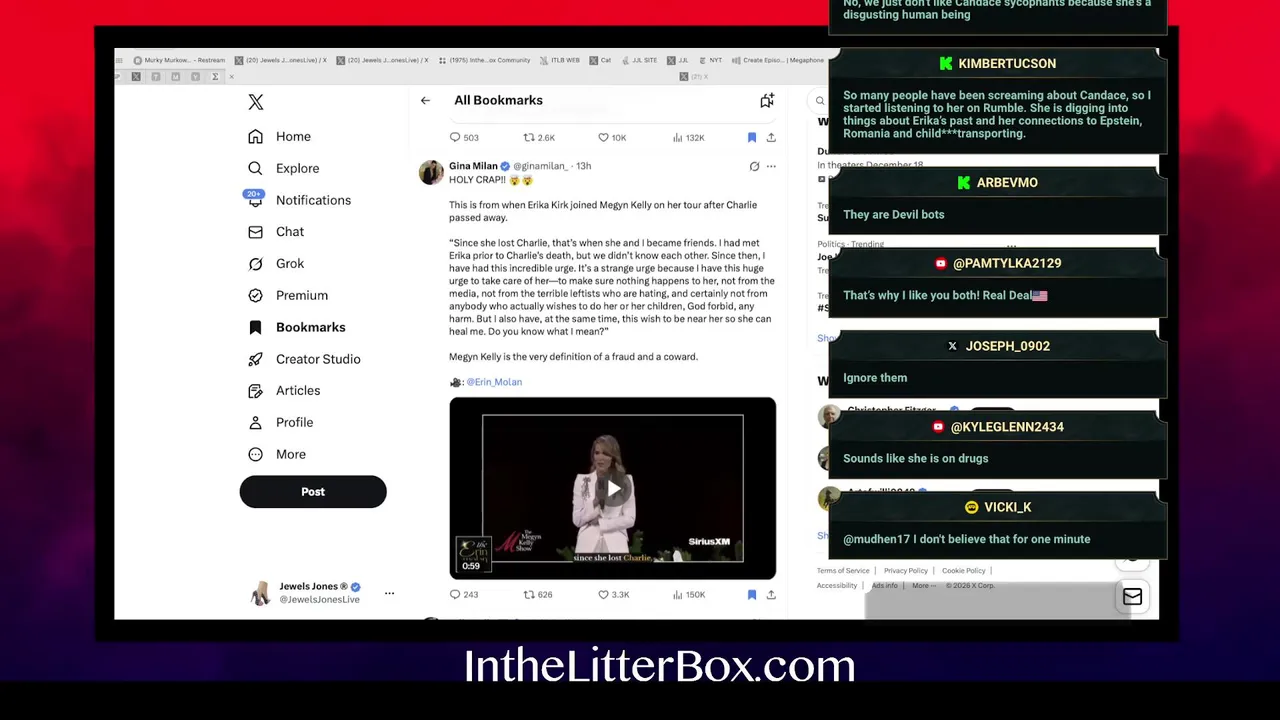This screenshot has height=720, width=1280.
Task: Open Profile in the sidebar
Action: click(281, 422)
